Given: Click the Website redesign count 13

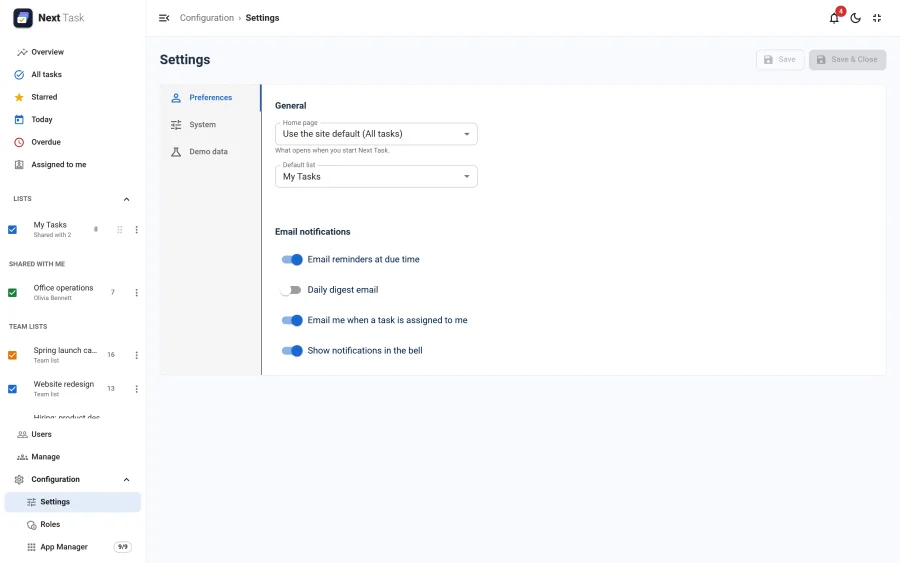Looking at the screenshot, I should pyautogui.click(x=111, y=389).
